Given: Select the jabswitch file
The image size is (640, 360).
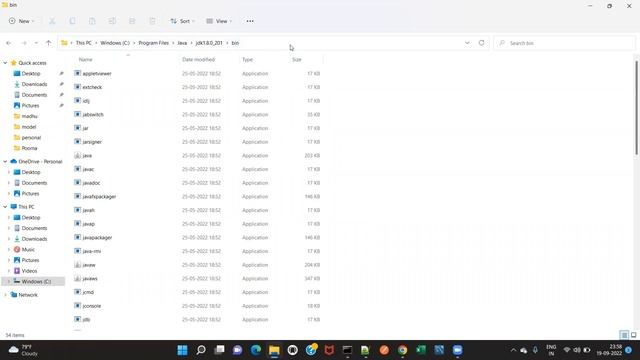Looking at the screenshot, I should (93, 115).
